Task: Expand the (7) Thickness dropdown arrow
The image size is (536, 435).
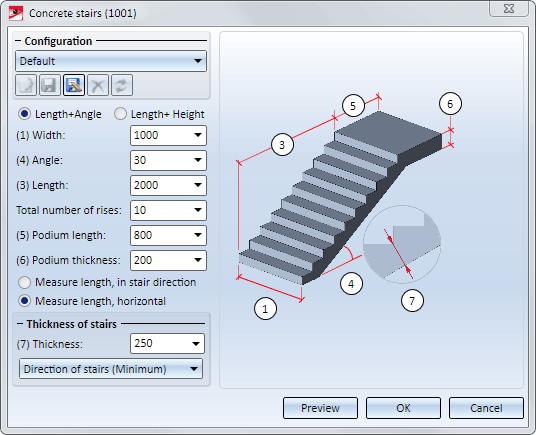Action: tap(196, 343)
